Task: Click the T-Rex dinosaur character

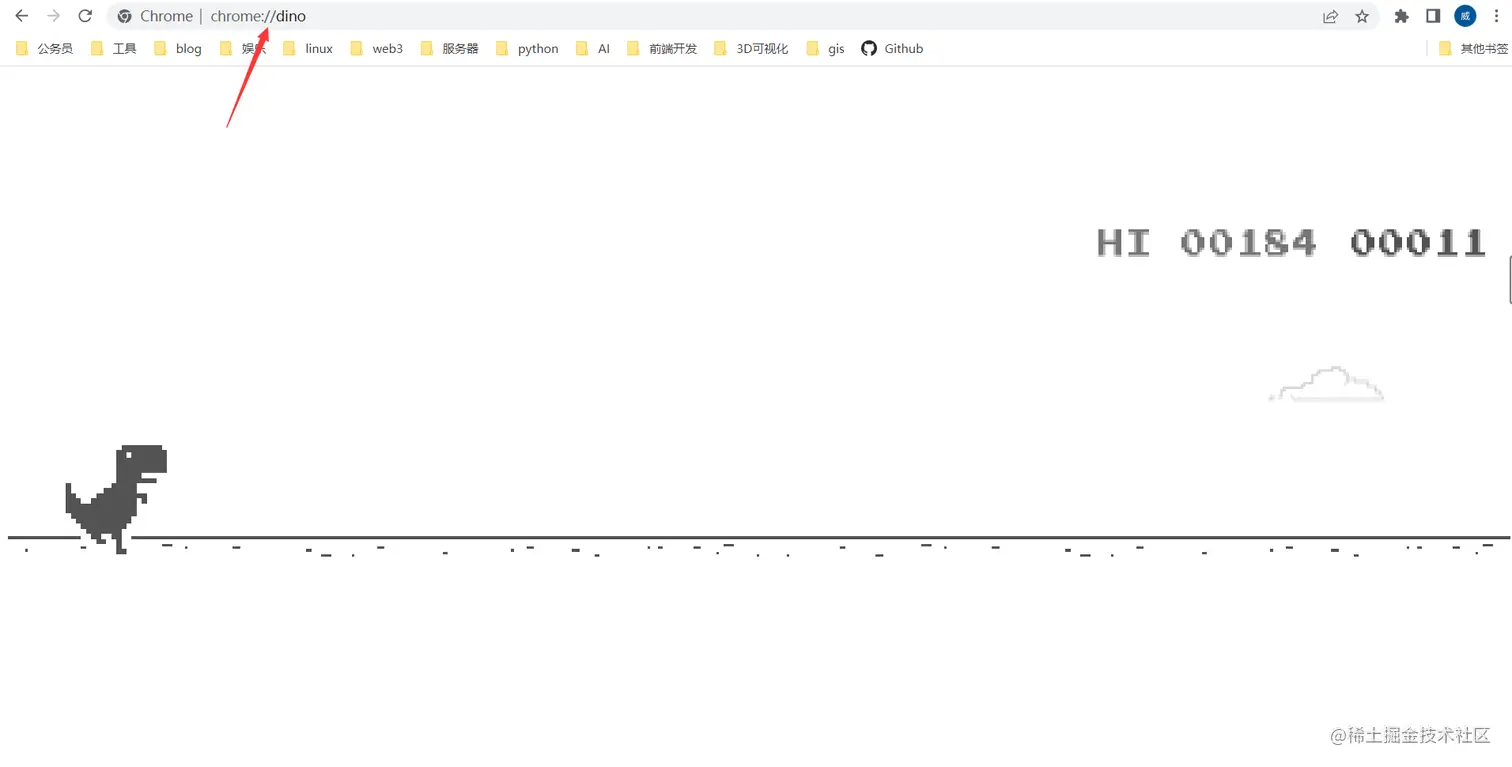Action: coord(116,499)
